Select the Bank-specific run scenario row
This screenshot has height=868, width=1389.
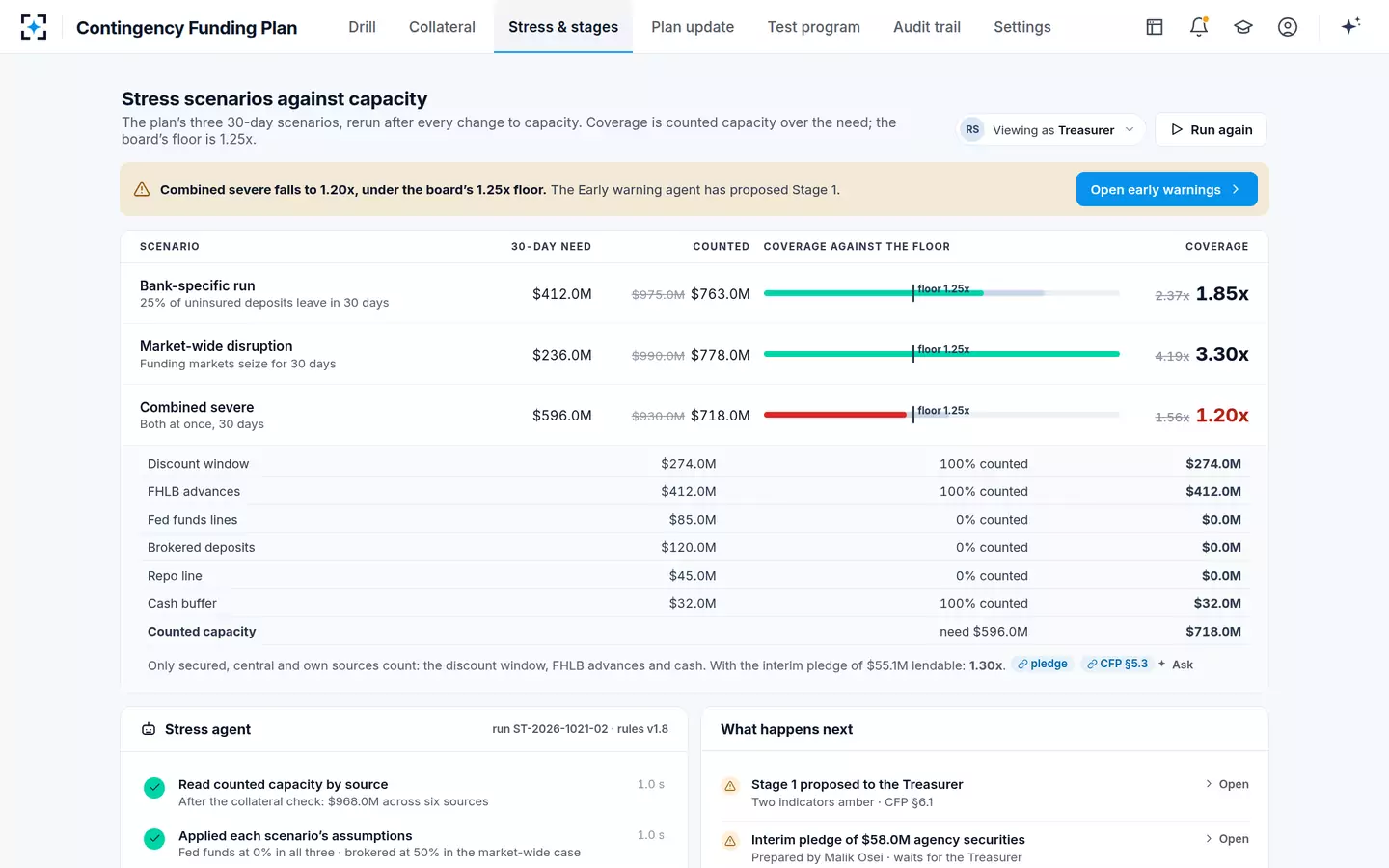(694, 293)
